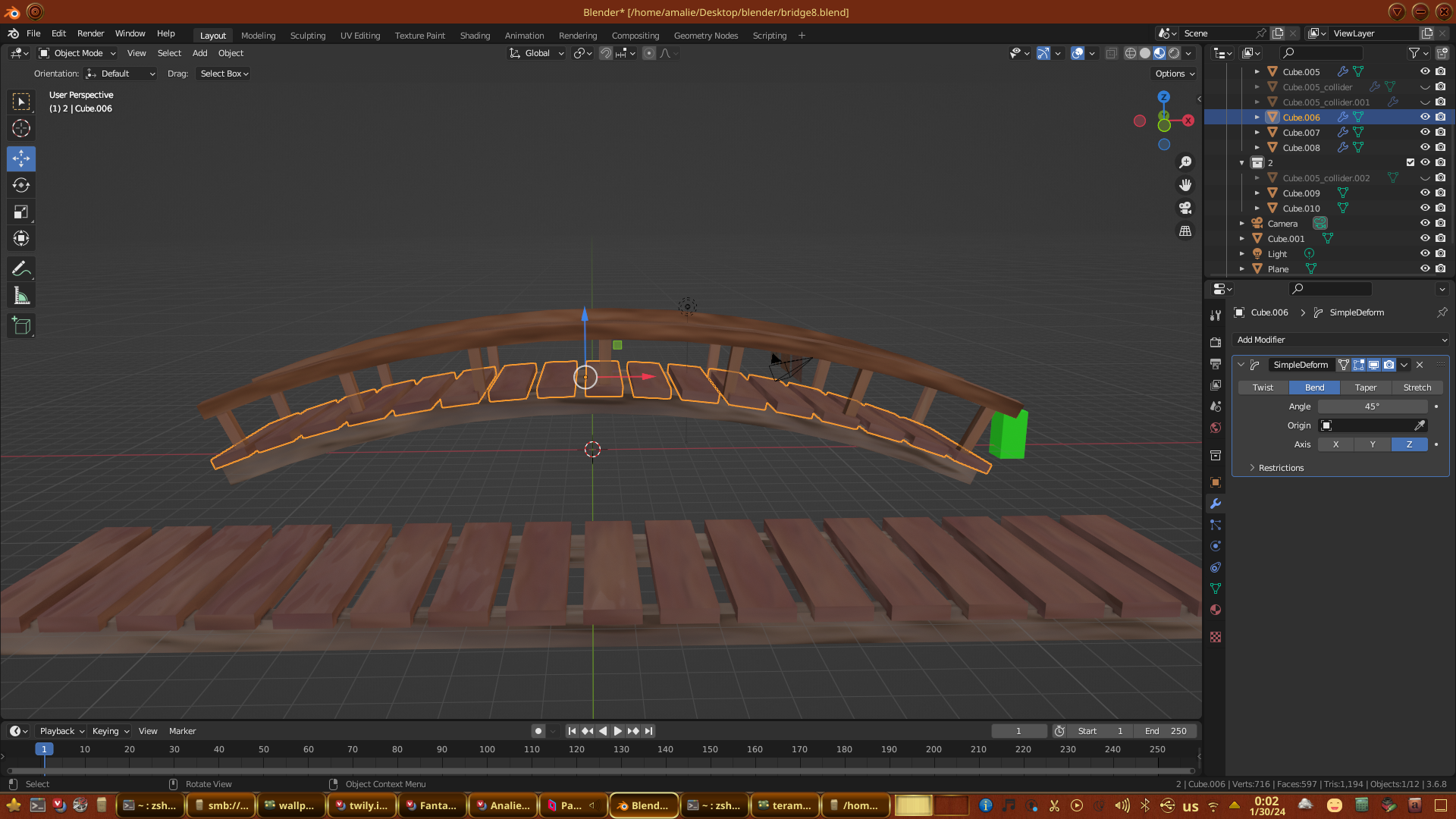Activate the Measure tool

coord(21,297)
